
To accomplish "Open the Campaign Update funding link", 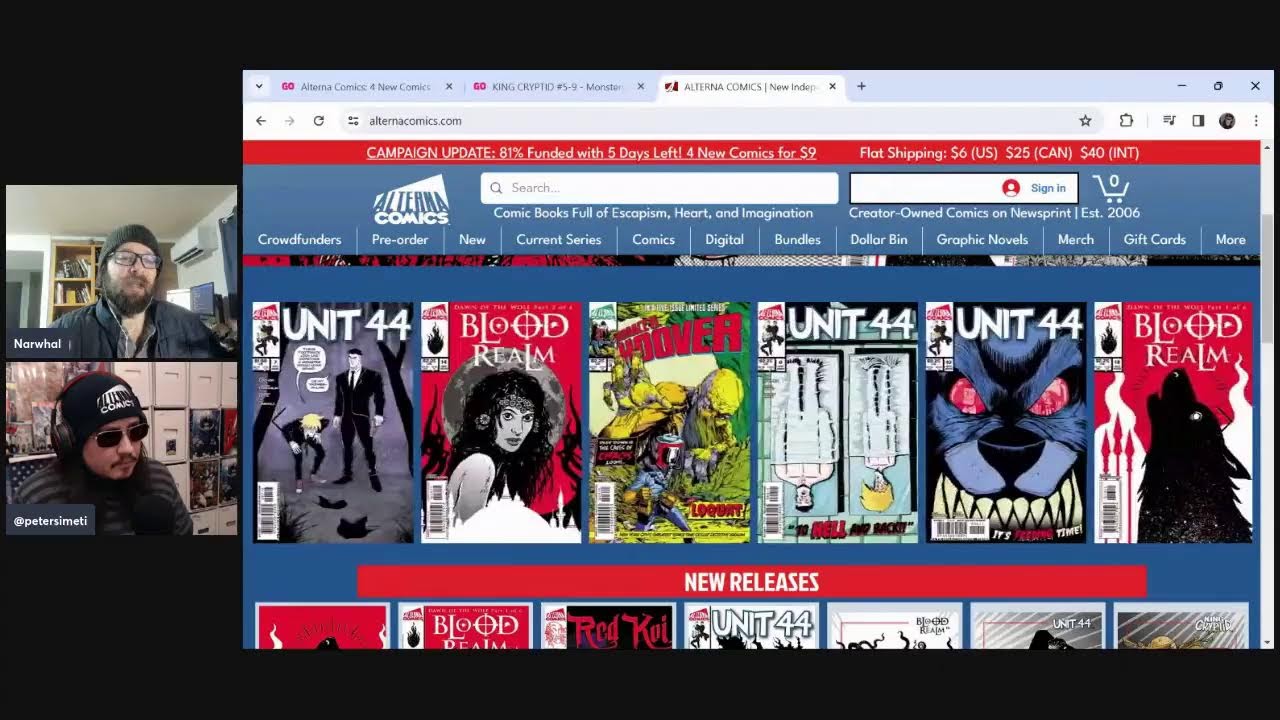I will [591, 153].
